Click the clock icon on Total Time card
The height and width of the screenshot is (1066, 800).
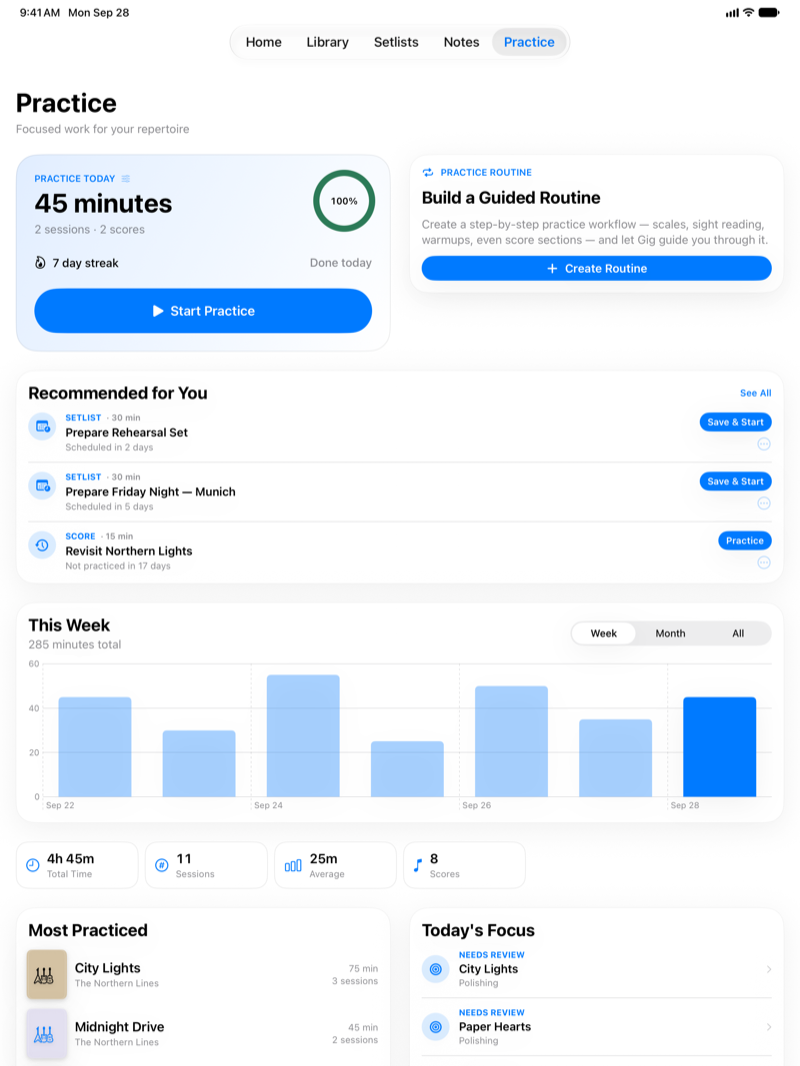tap(33, 865)
